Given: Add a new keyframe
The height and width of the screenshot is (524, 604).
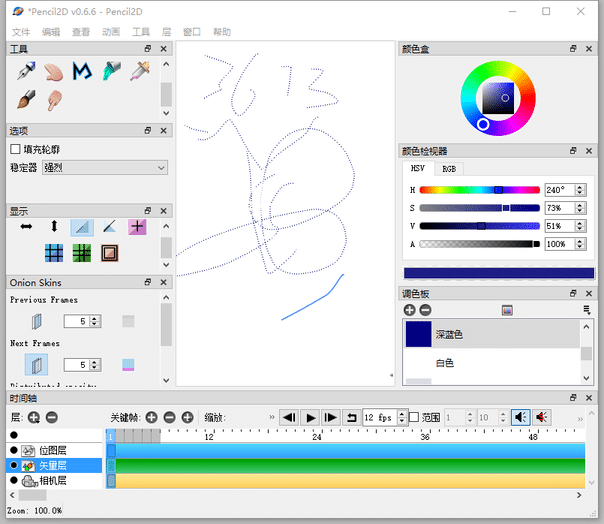Looking at the screenshot, I should point(151,418).
